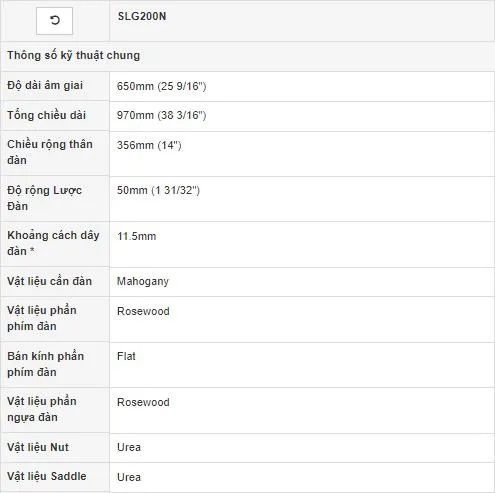Select the "Vật liệu phần phím đàn" label
This screenshot has height=493, width=495.
coord(42,318)
